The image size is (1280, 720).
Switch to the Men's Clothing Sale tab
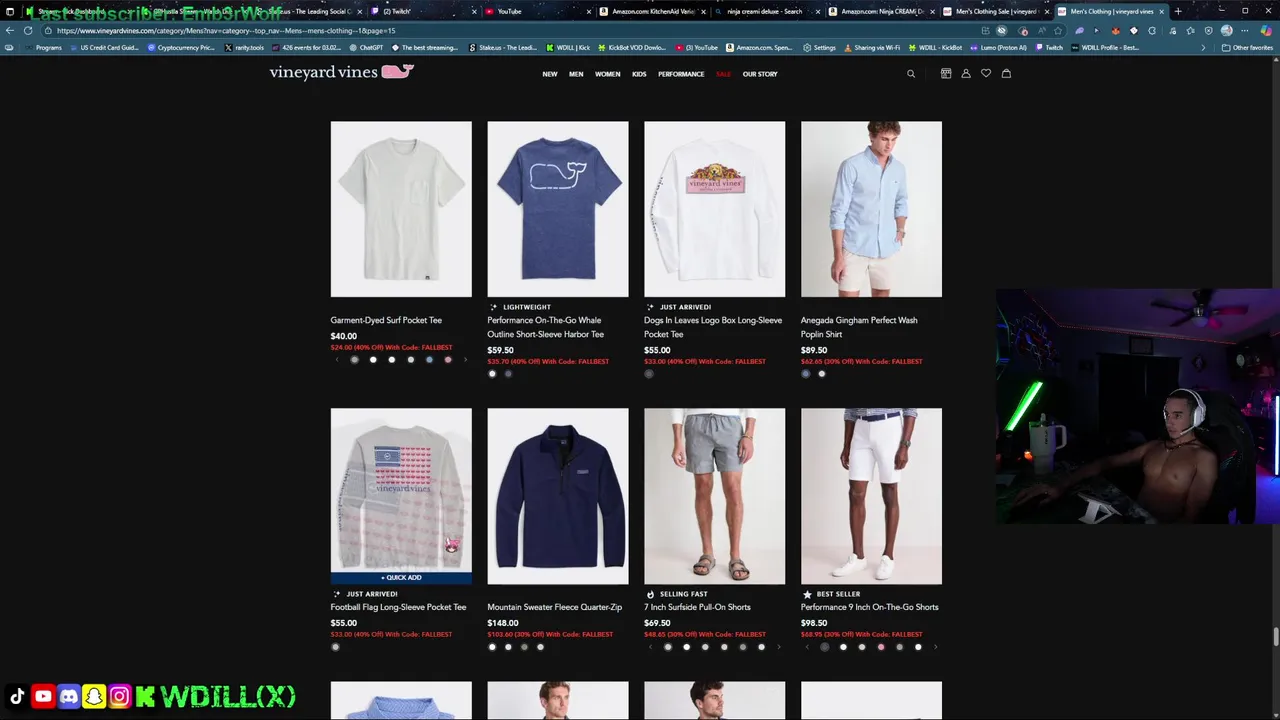996,11
